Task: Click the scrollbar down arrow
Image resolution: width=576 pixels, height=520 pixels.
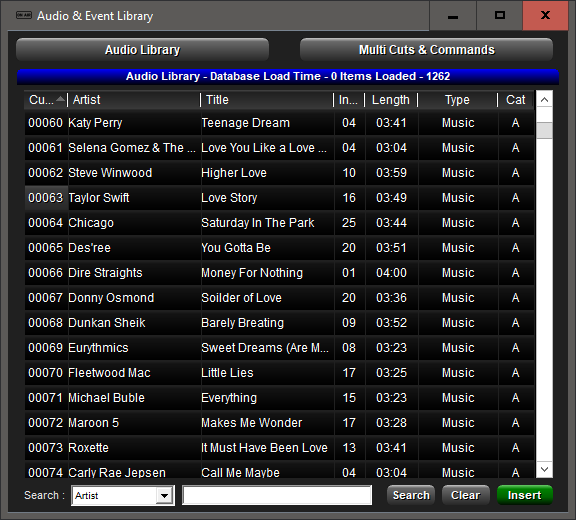Action: 544,469
